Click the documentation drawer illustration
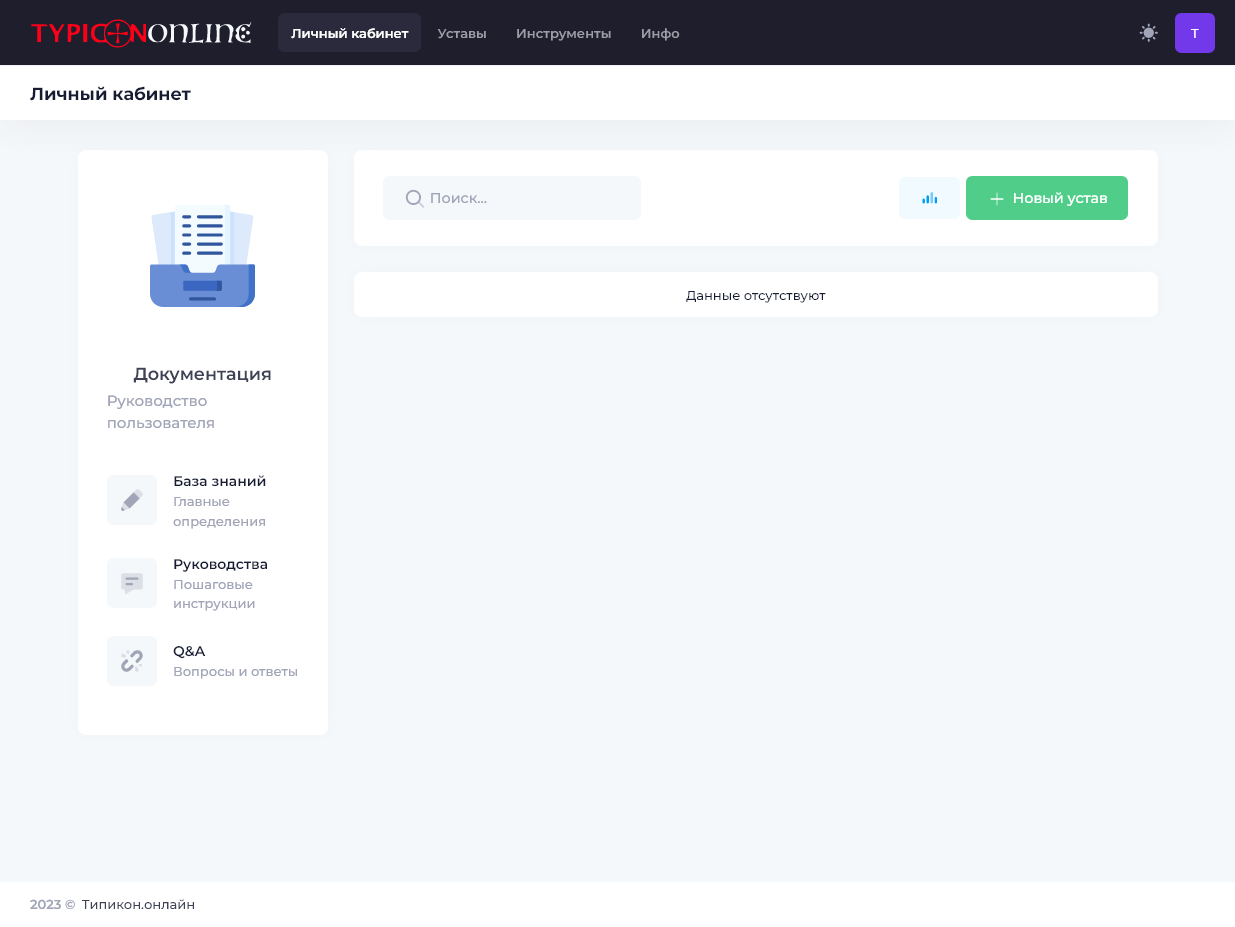 coord(202,256)
